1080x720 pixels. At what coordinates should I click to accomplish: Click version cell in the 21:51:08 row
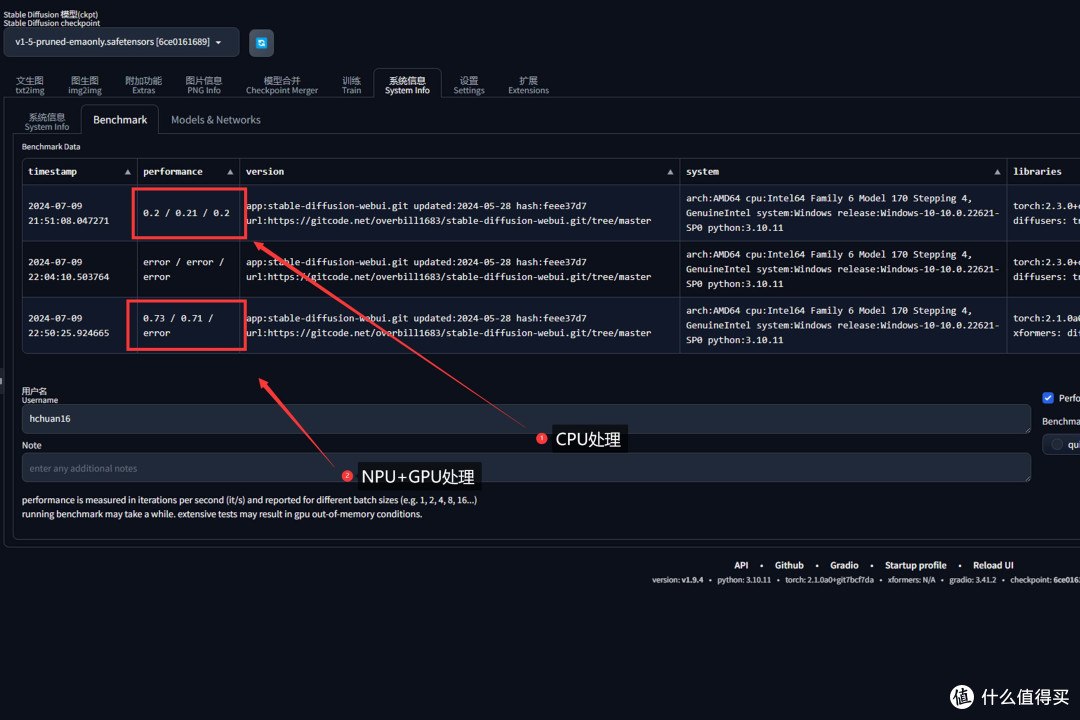tap(459, 213)
